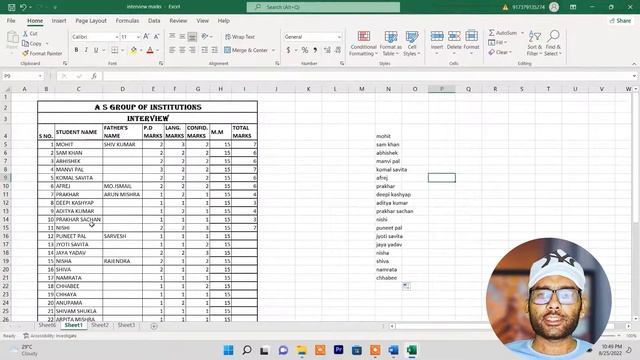Open Conditional Formatting menu

(363, 43)
